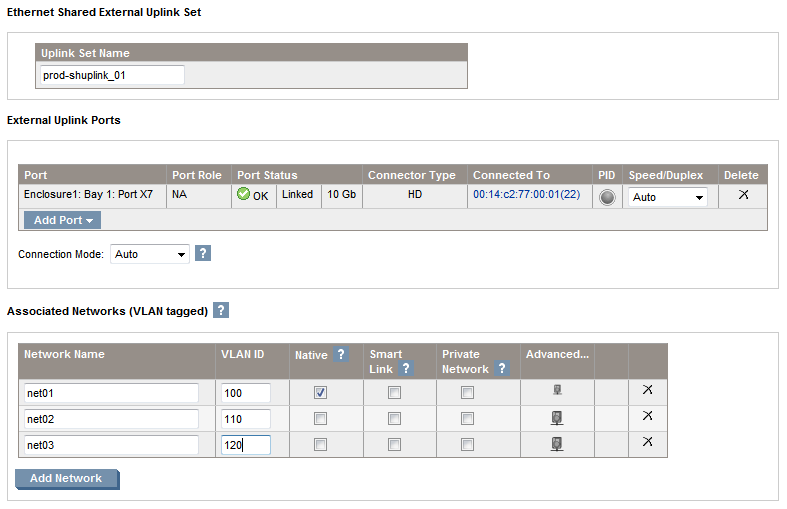Open advanced settings for net03
The width and height of the screenshot is (787, 509).
click(x=557, y=444)
